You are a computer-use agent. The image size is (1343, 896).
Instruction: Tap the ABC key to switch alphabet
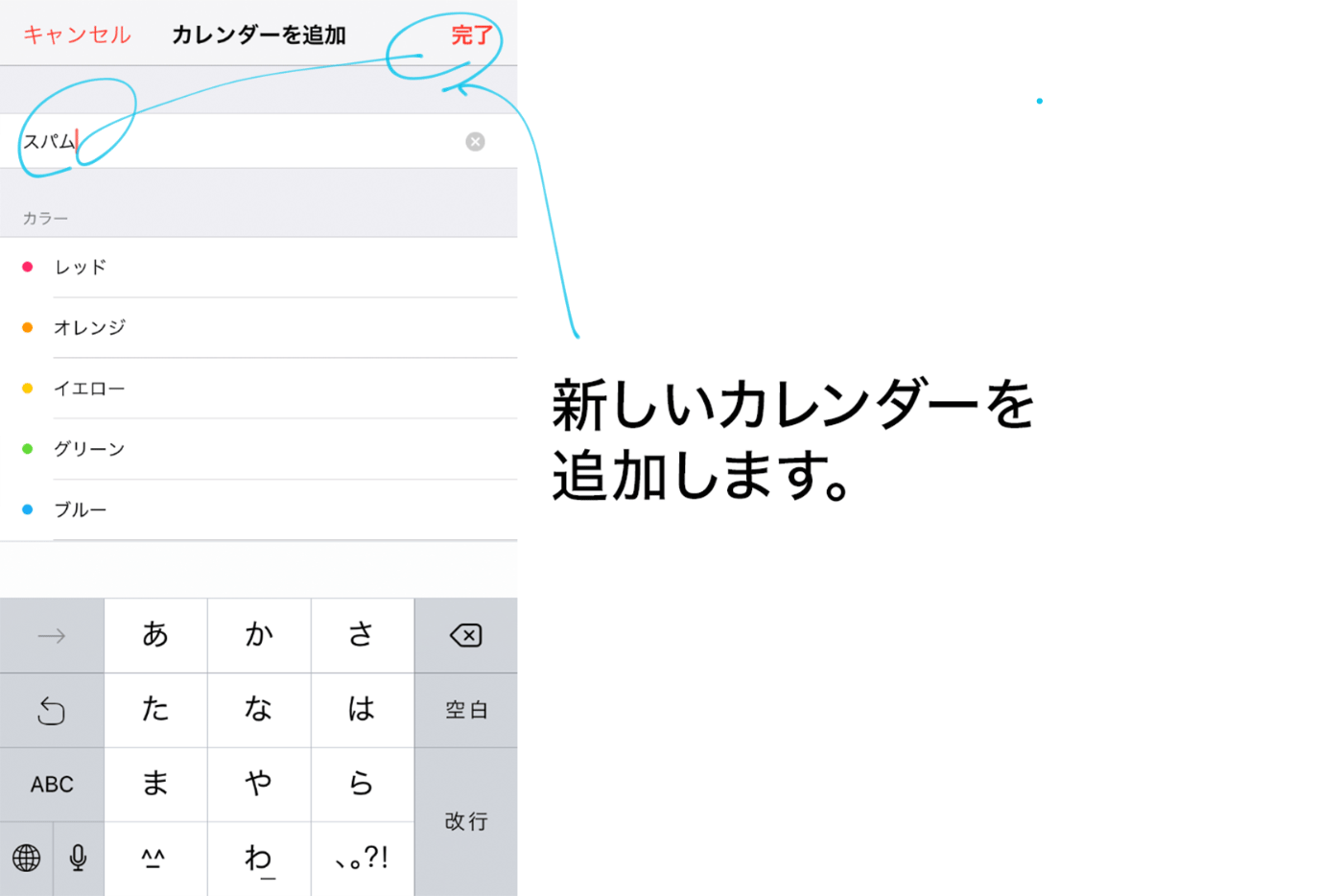[x=52, y=784]
